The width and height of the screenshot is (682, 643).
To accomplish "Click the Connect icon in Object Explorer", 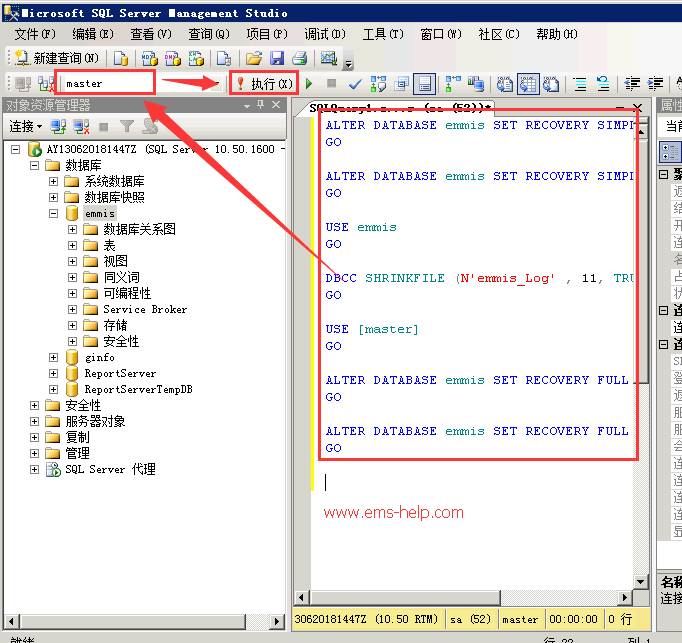I will (58, 127).
